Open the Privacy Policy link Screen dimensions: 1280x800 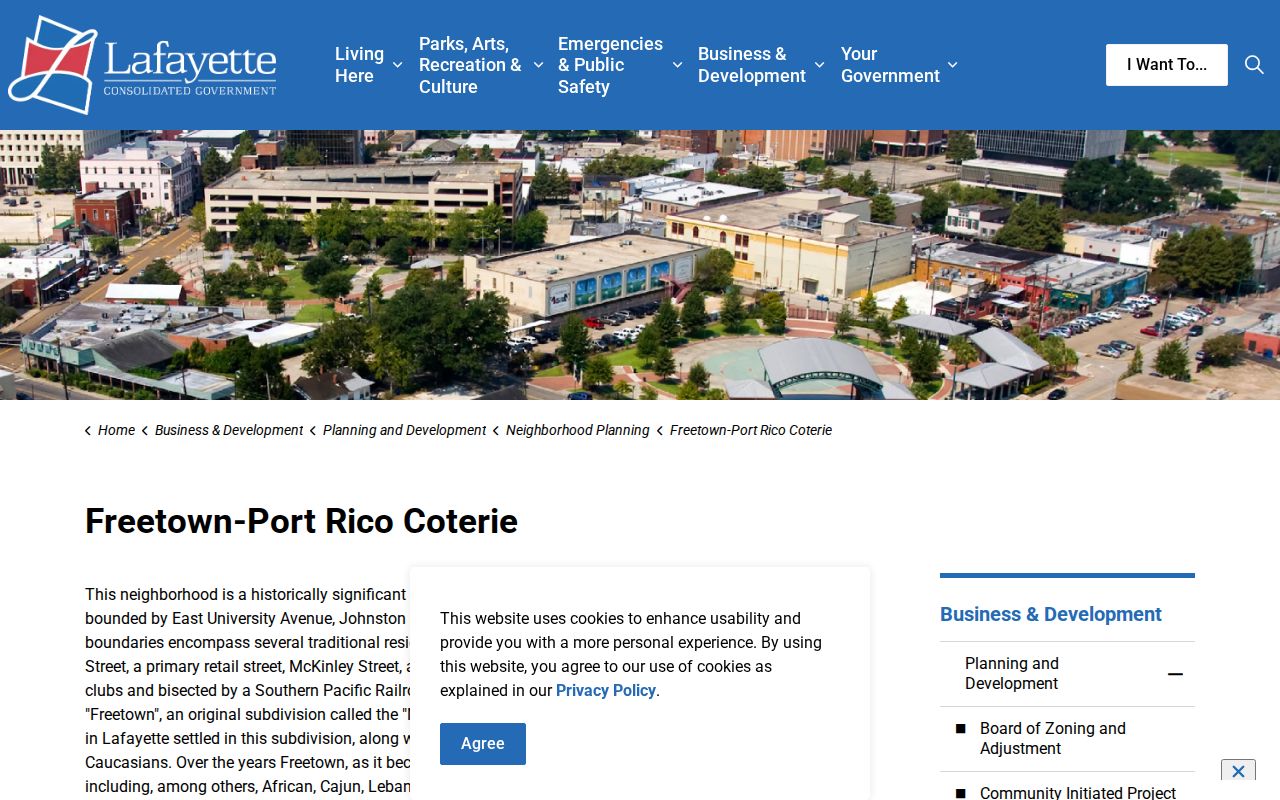pyautogui.click(x=606, y=690)
